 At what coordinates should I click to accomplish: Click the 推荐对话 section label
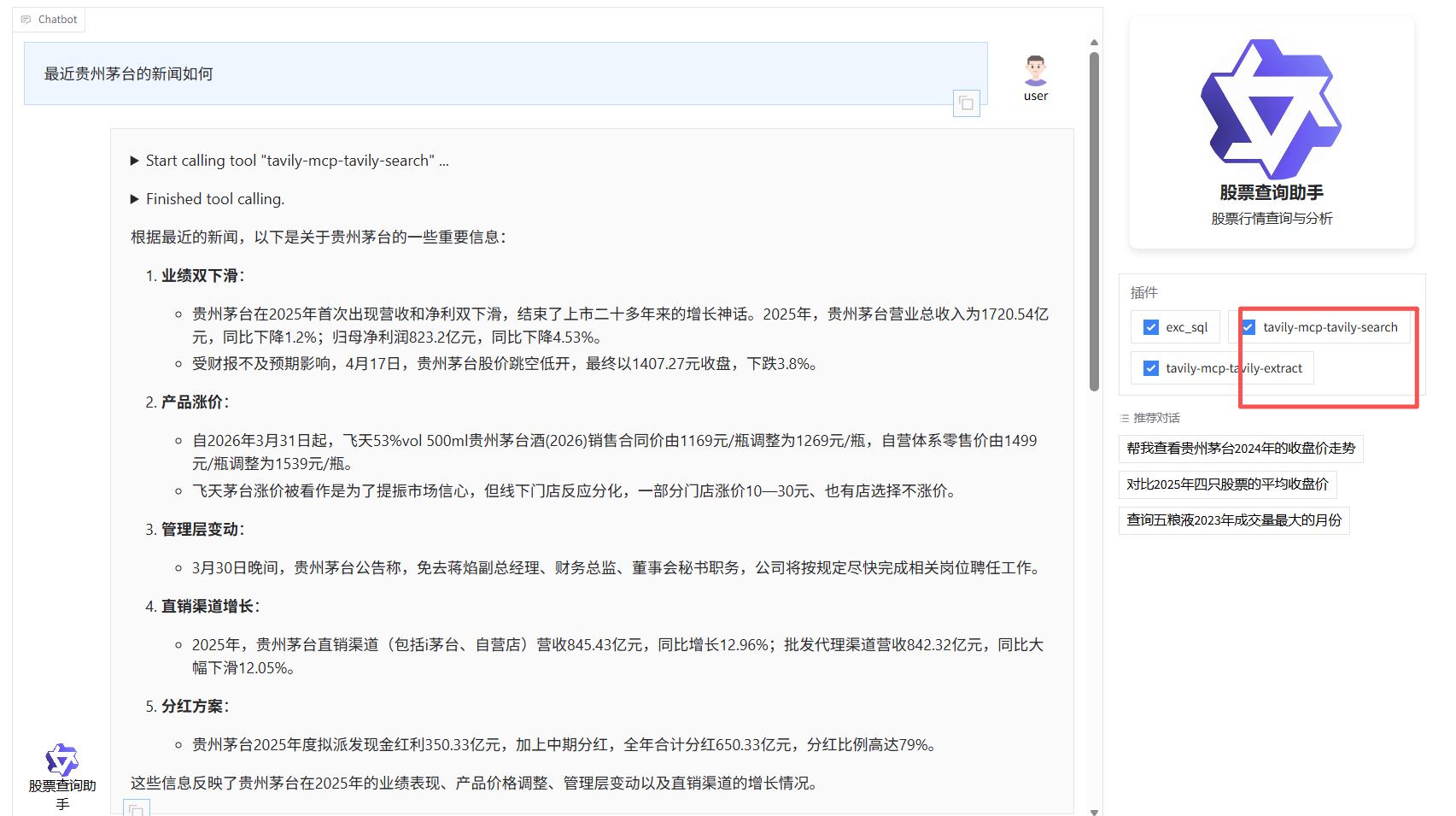pyautogui.click(x=1156, y=419)
